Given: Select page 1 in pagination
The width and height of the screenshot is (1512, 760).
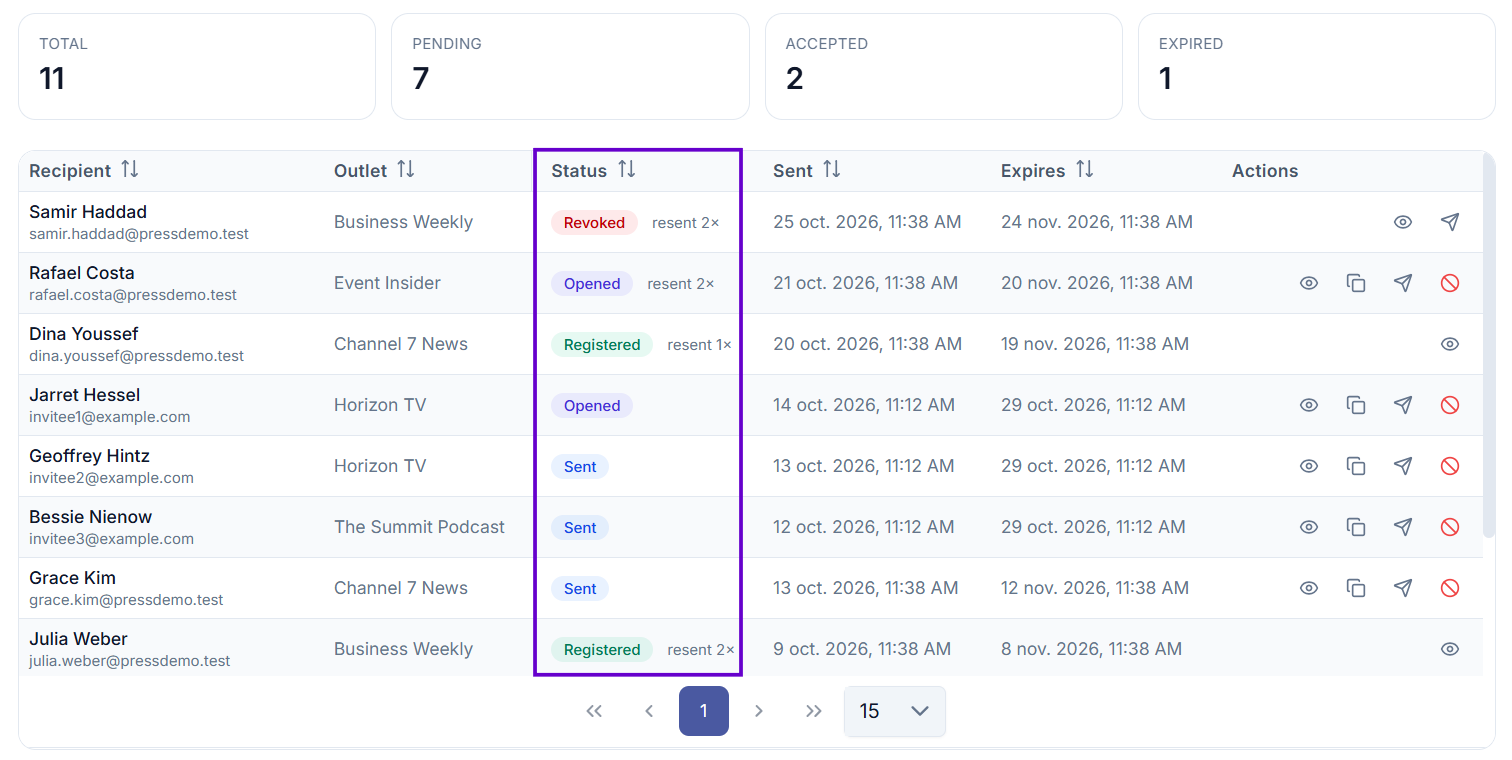Looking at the screenshot, I should point(704,711).
